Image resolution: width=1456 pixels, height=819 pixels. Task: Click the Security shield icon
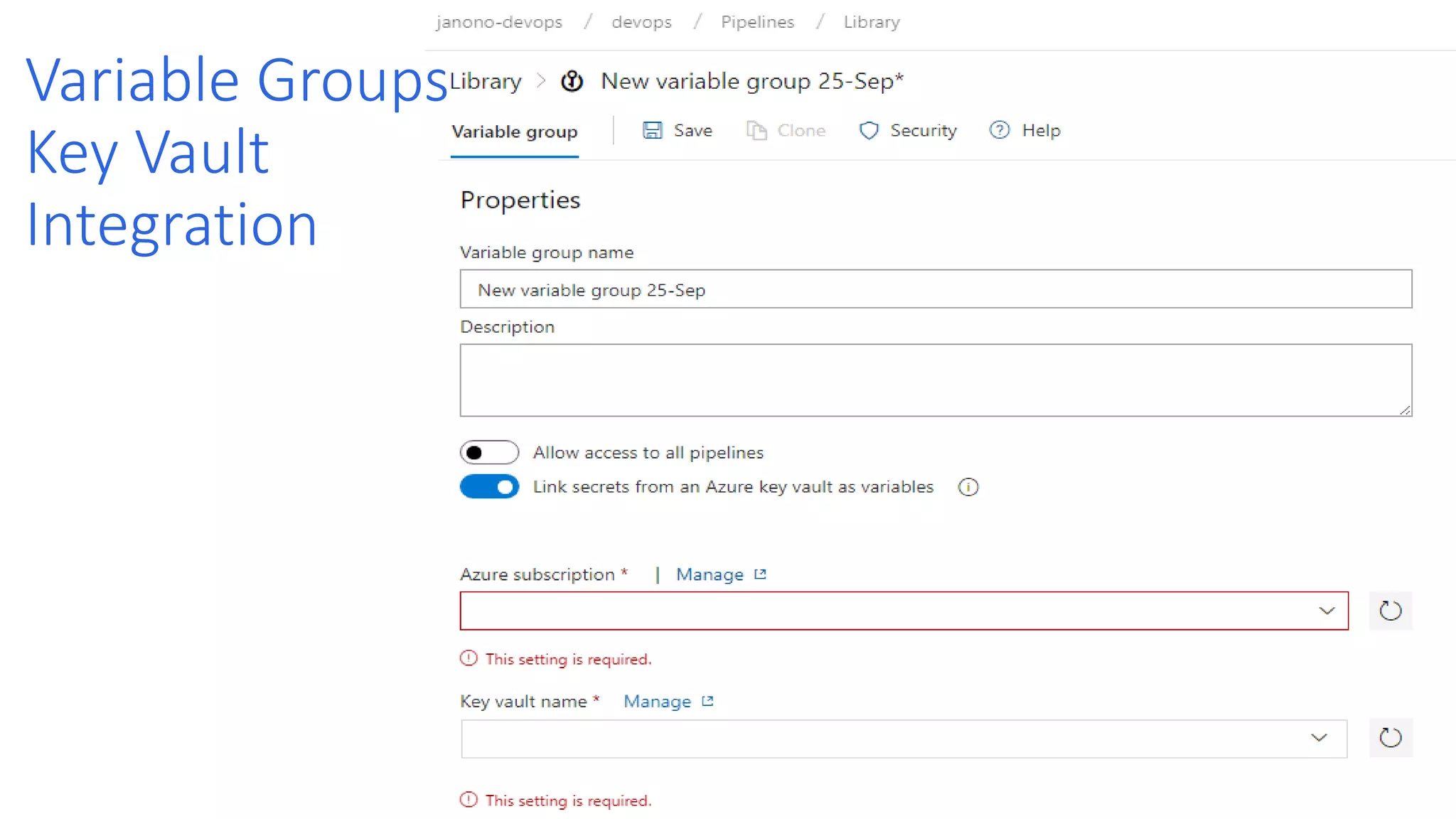tap(868, 131)
